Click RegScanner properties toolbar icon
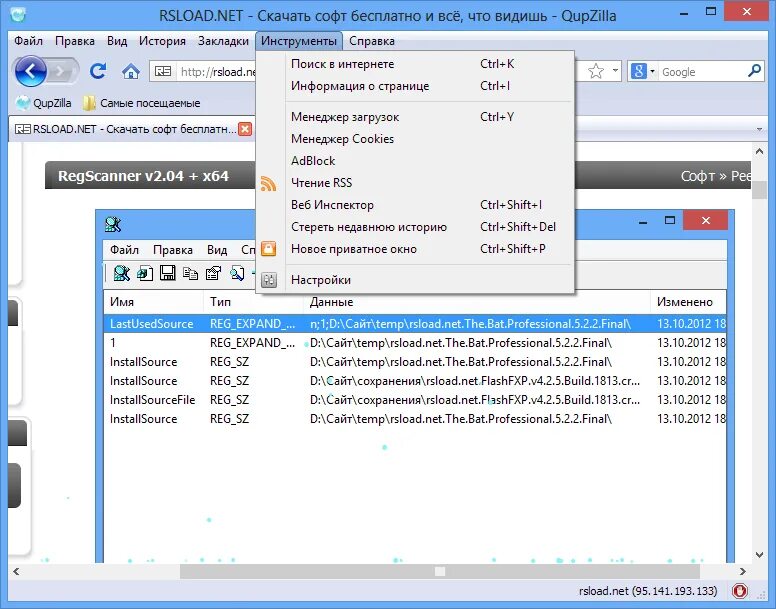 pos(213,273)
